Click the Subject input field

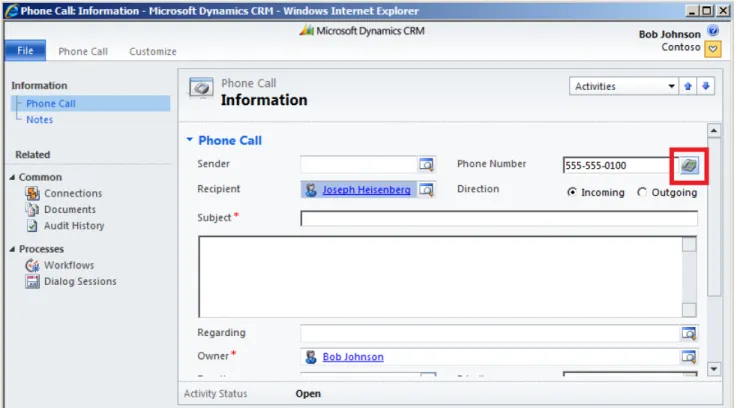click(x=499, y=219)
